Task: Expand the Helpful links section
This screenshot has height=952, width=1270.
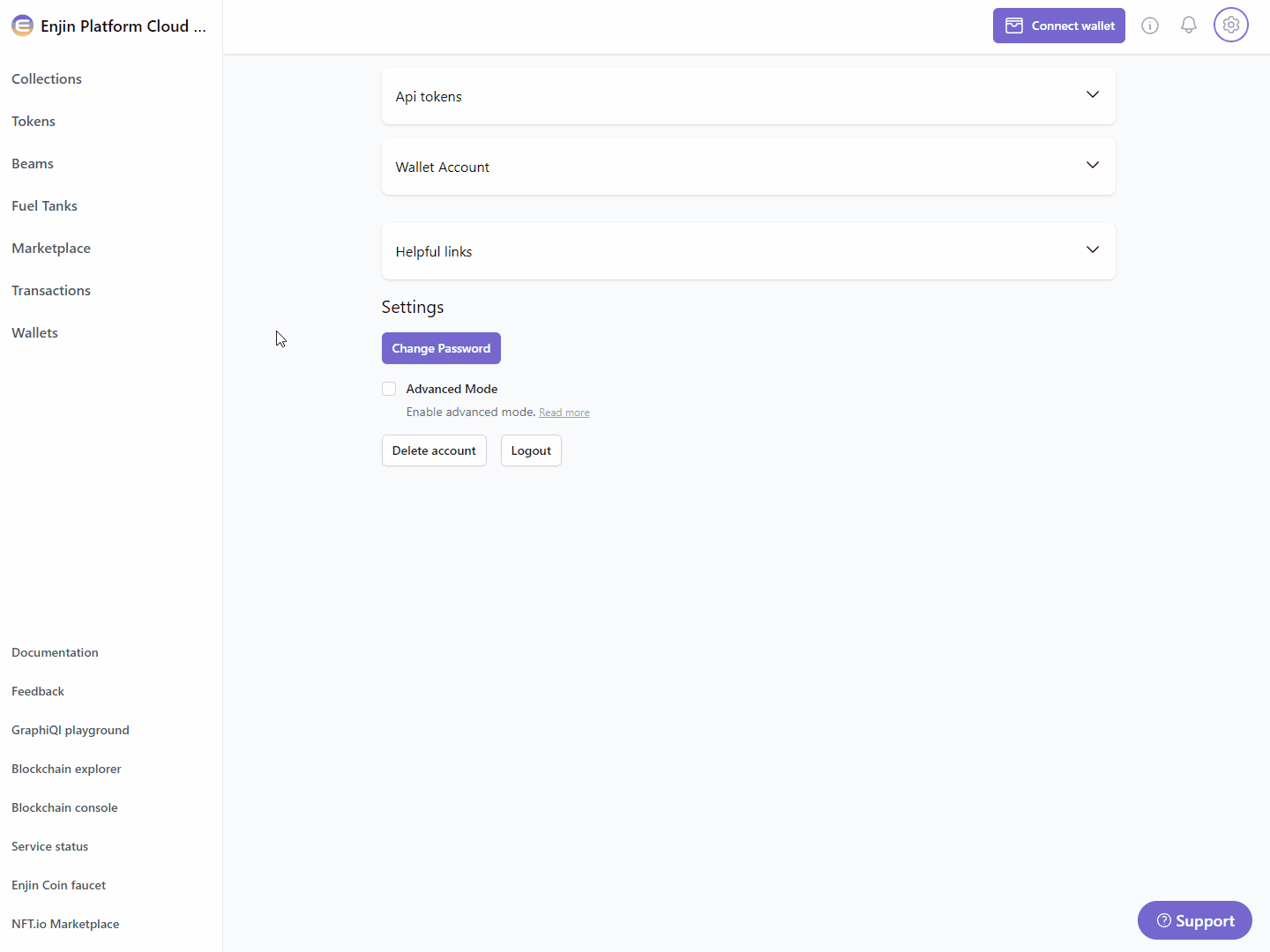Action: tap(749, 251)
